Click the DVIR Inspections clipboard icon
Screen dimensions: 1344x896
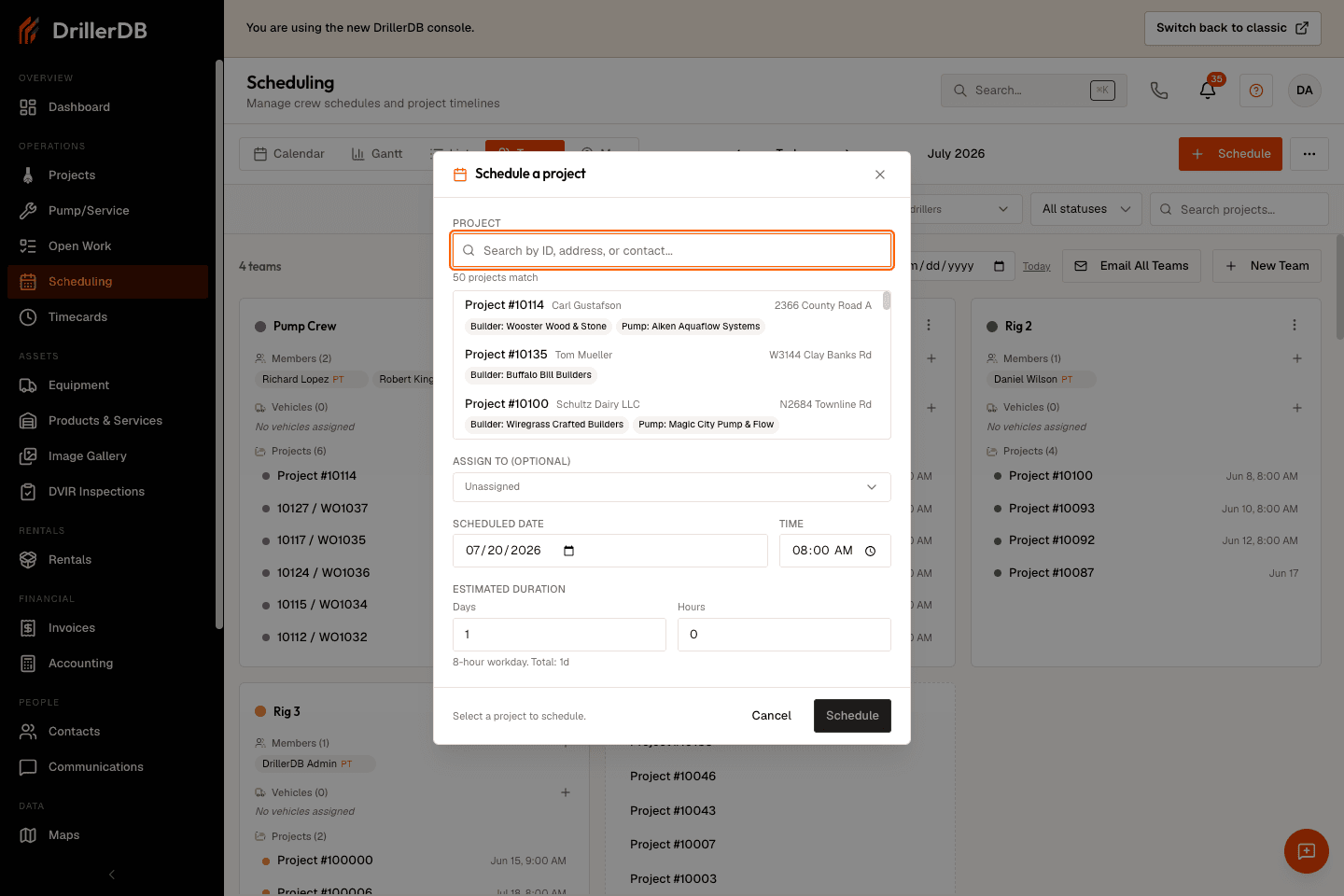(28, 492)
